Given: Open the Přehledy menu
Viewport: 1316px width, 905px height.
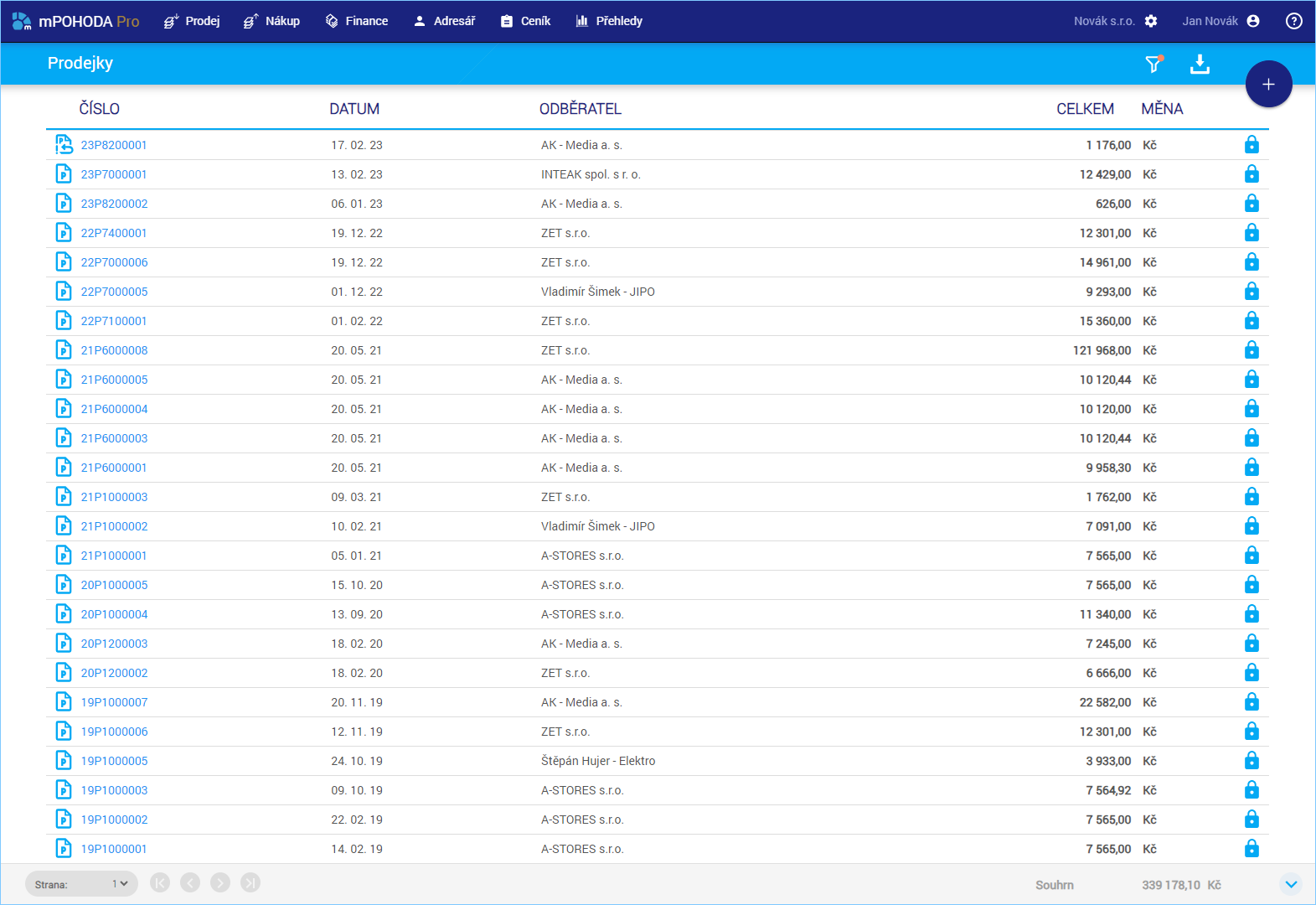Looking at the screenshot, I should coord(609,21).
